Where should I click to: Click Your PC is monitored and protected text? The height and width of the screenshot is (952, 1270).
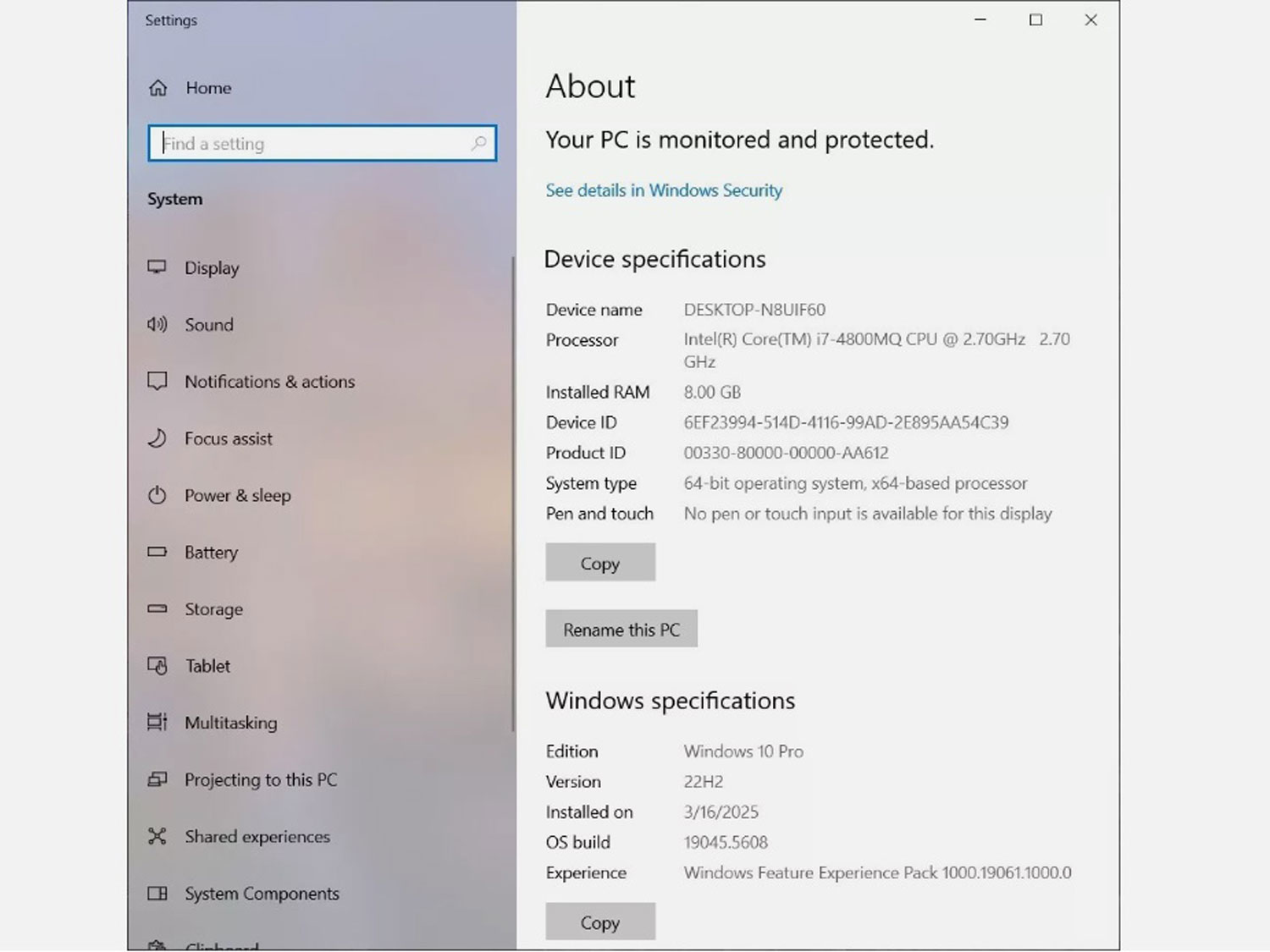point(739,140)
